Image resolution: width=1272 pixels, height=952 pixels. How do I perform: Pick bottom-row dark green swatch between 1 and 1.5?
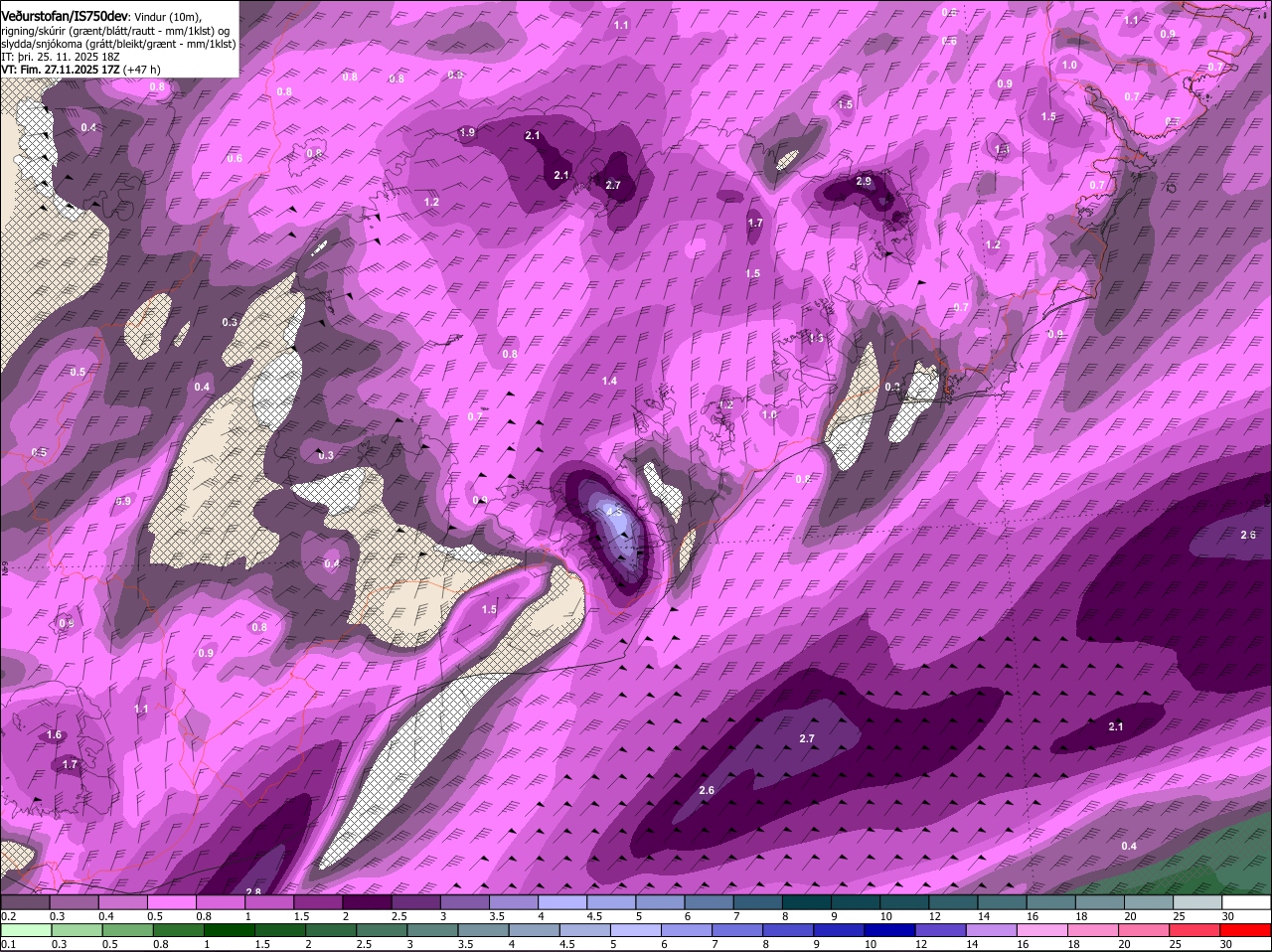click(230, 930)
